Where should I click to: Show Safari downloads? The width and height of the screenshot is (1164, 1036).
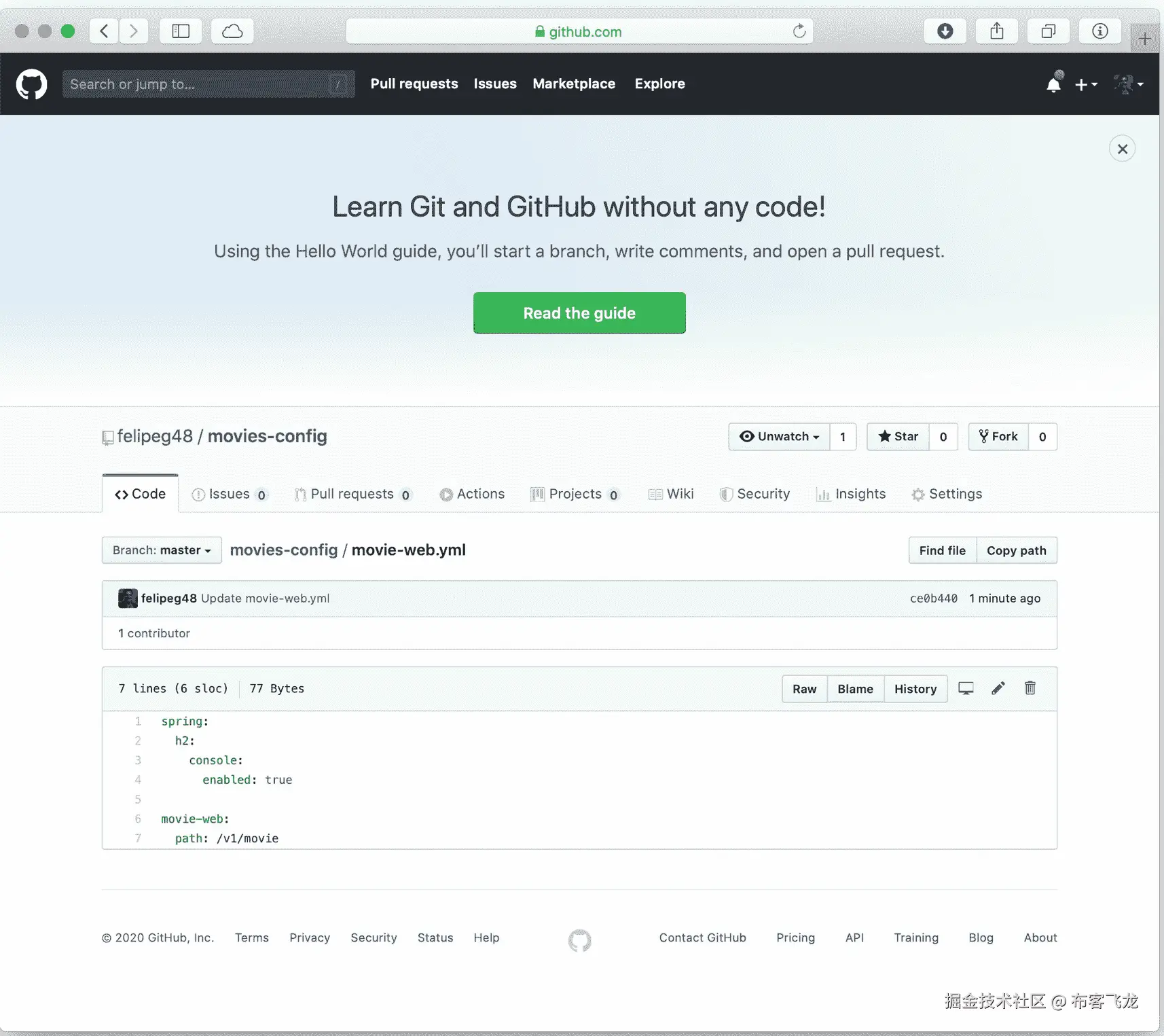click(x=945, y=31)
